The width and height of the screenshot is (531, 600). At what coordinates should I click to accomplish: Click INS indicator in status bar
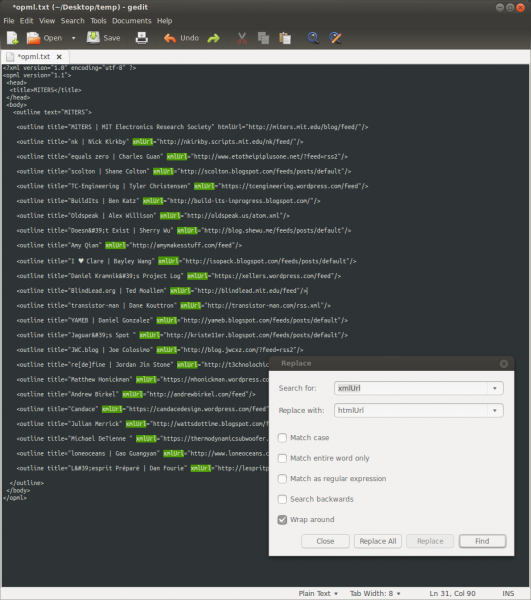click(508, 593)
